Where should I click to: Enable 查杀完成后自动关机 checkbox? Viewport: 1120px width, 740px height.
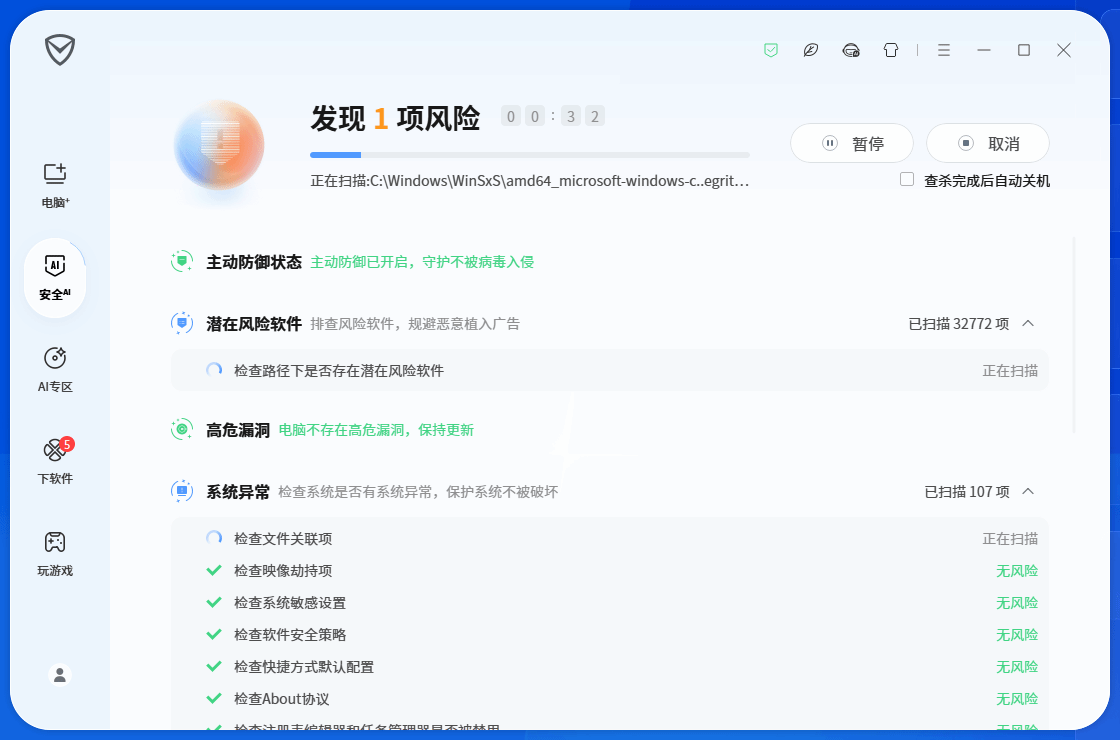tap(907, 179)
